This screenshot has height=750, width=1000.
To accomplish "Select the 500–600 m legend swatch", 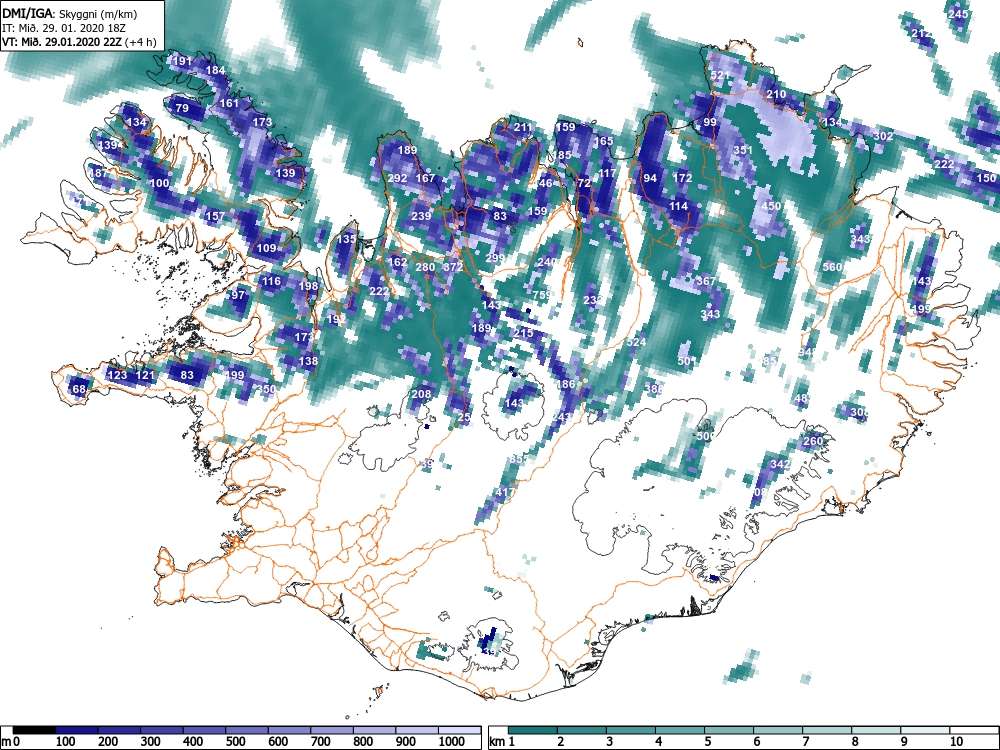I will (x=247, y=730).
